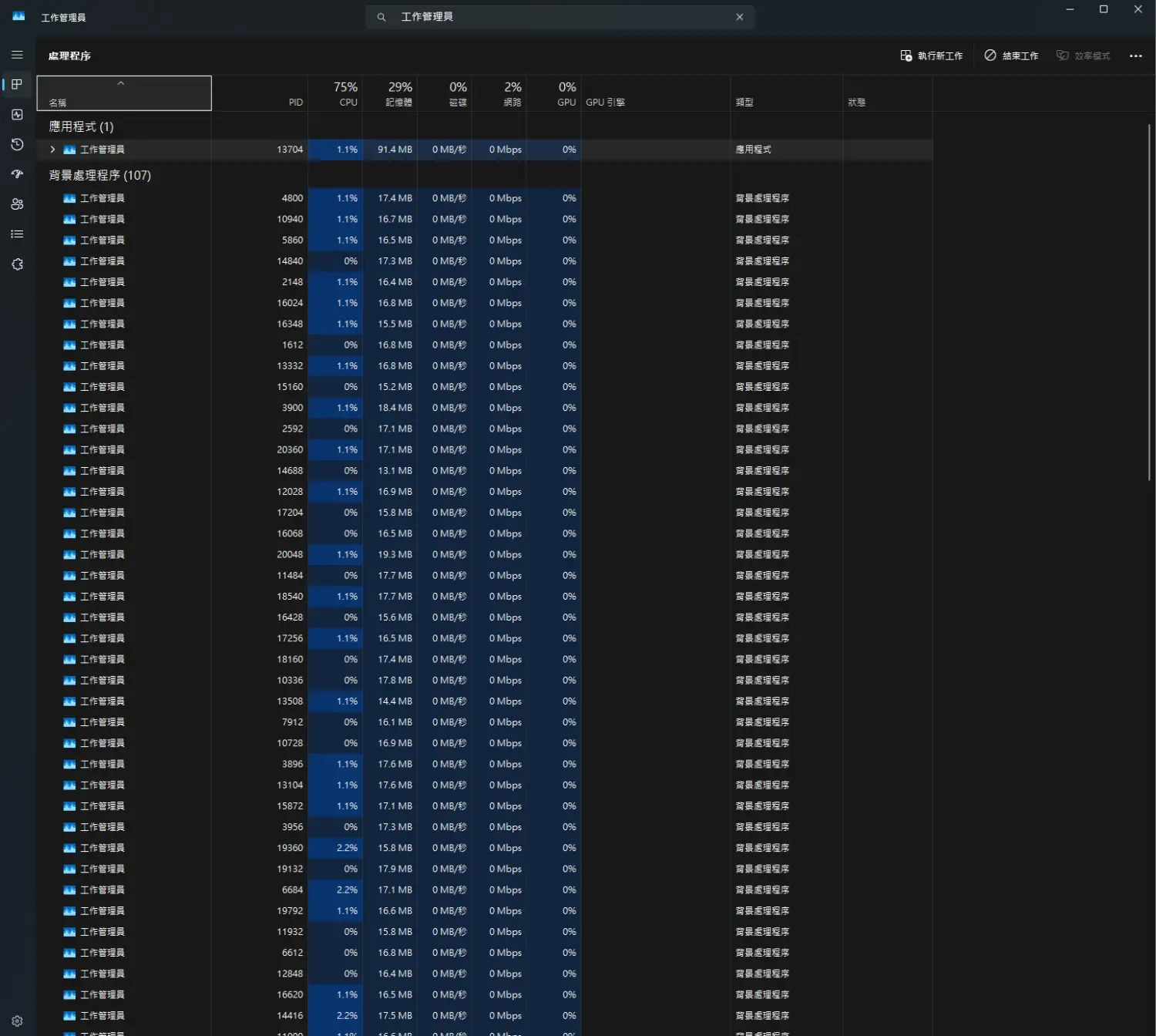Click process icon in row PID 10940
This screenshot has height=1036, width=1156.
[69, 219]
